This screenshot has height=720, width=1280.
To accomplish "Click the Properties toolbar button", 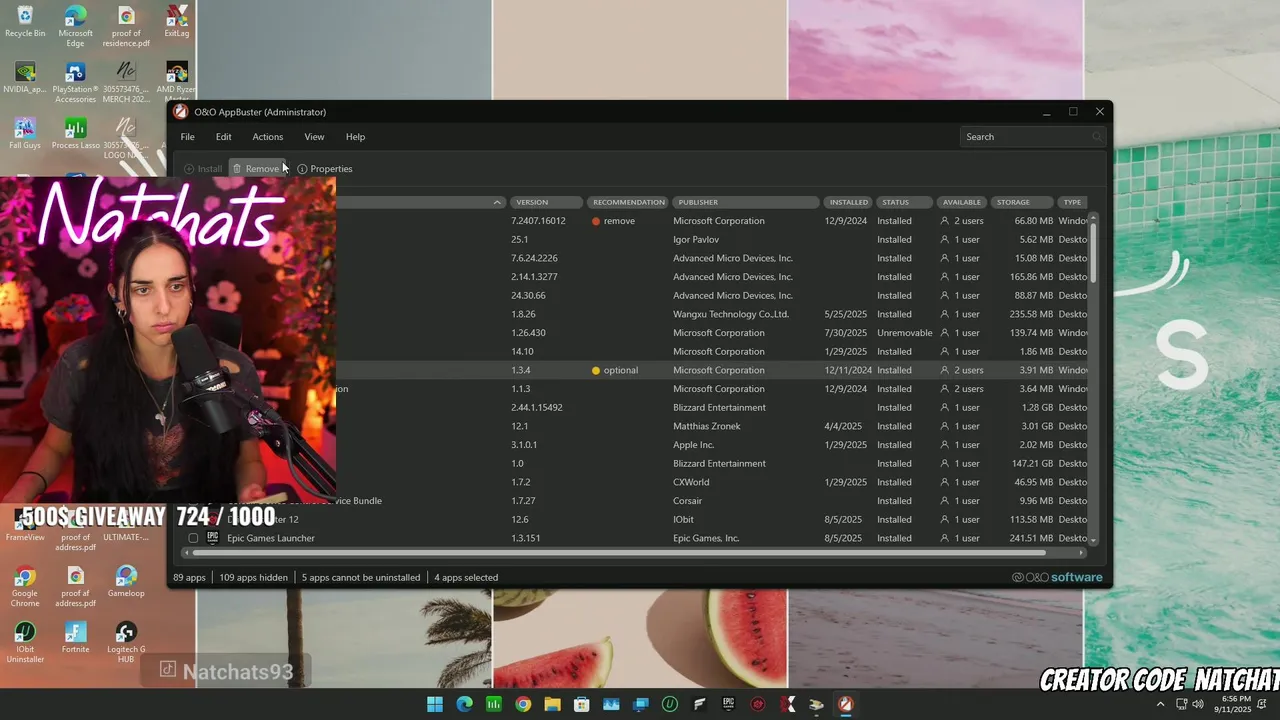I will [x=325, y=169].
